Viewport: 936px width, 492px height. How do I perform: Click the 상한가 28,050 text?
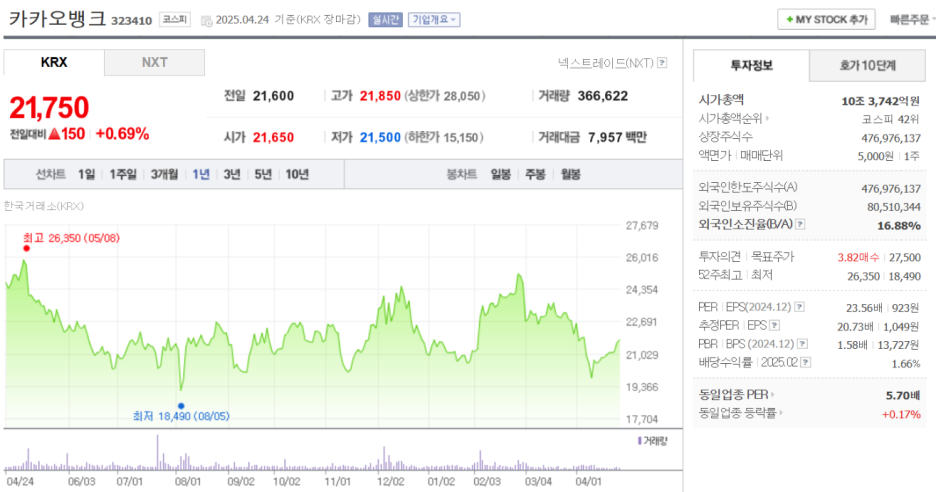click(x=445, y=96)
